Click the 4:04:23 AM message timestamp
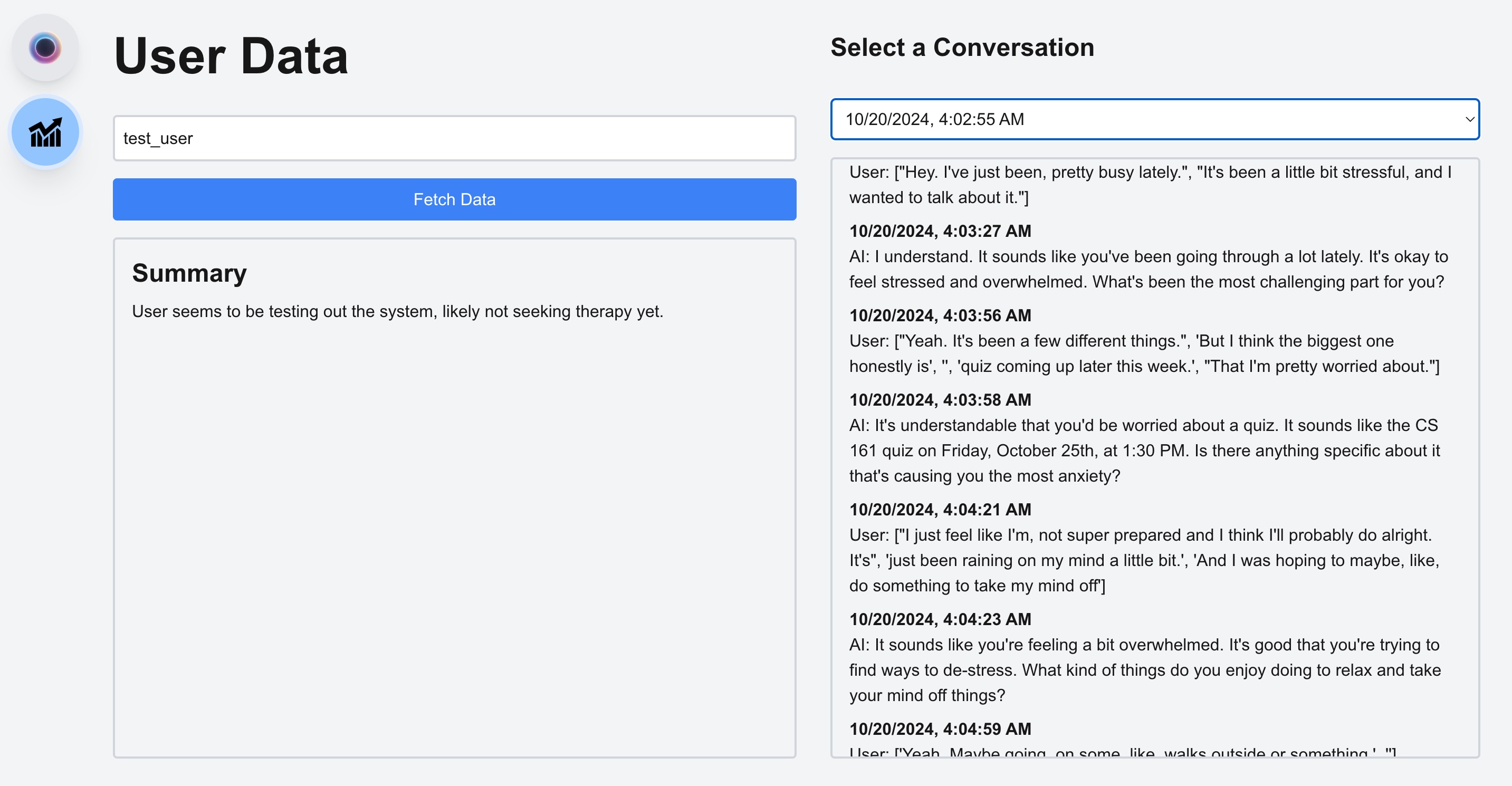Viewport: 1512px width, 786px height. [940, 619]
